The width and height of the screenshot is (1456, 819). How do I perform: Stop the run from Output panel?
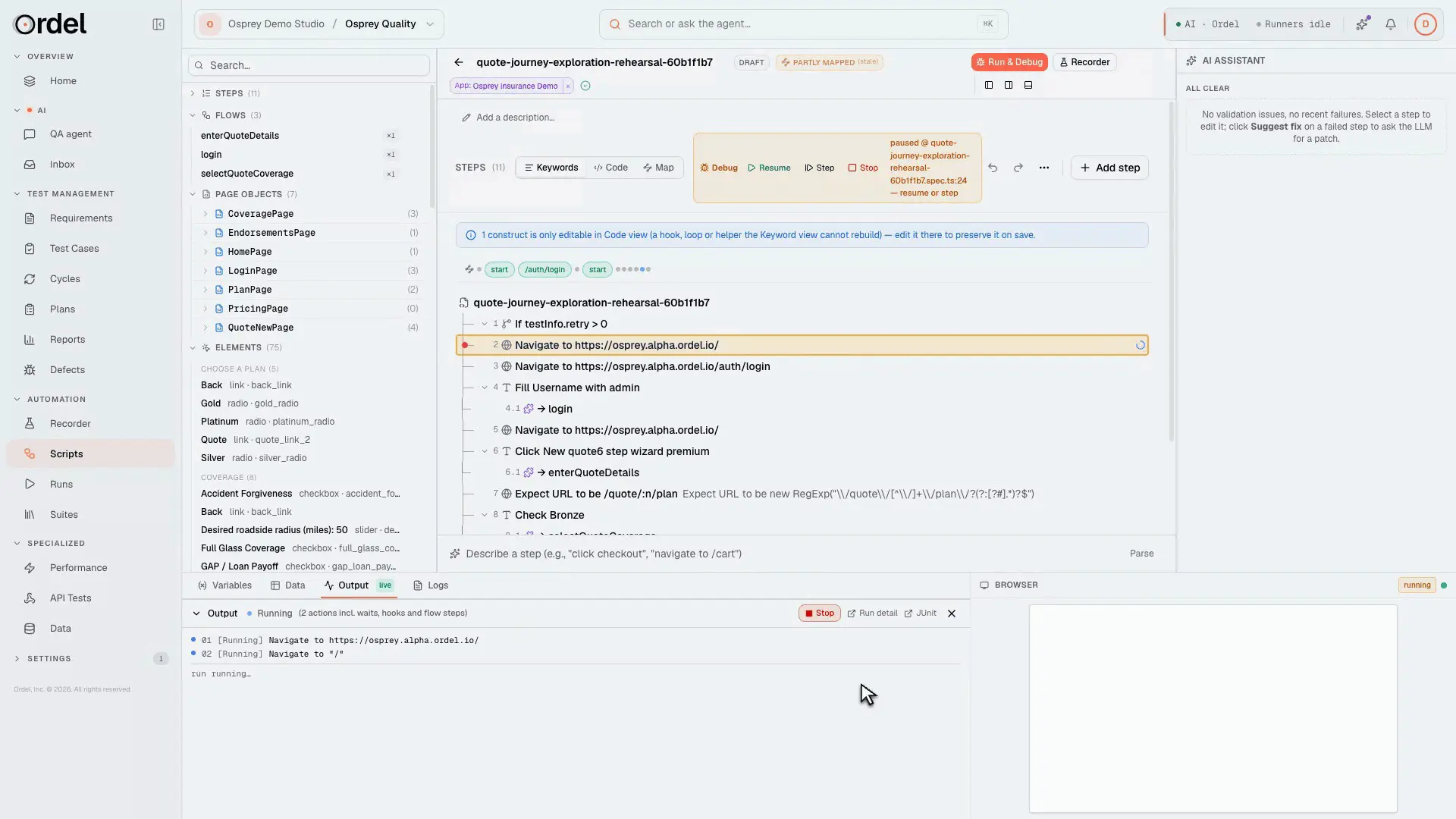point(819,613)
